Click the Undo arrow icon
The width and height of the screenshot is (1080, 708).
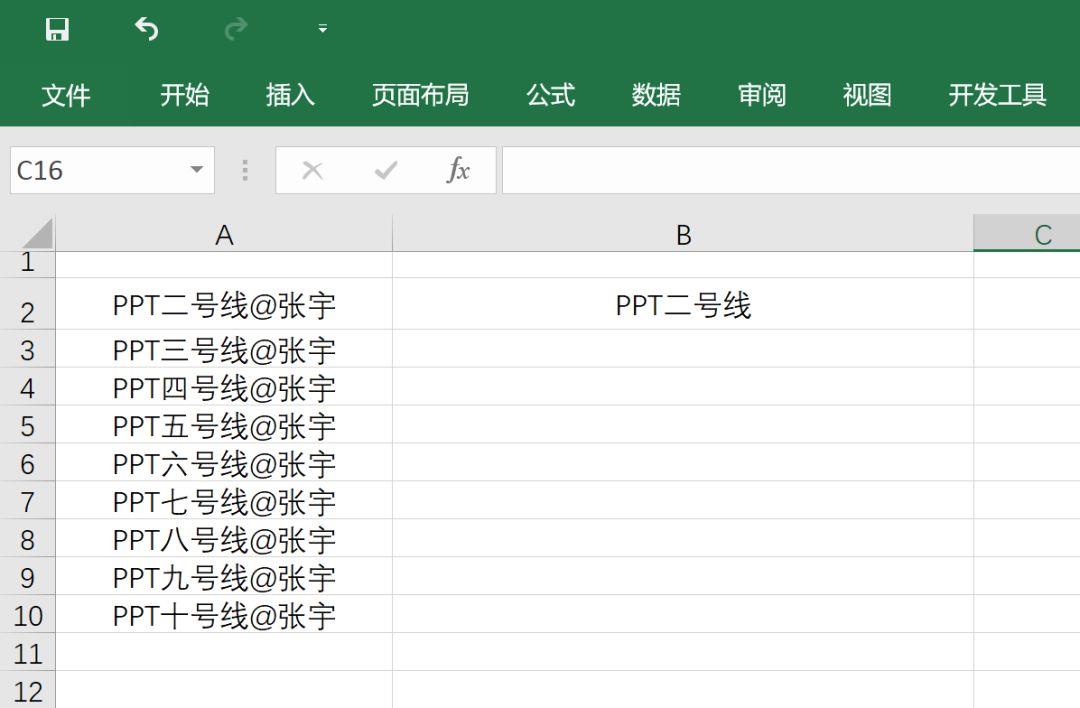click(147, 30)
